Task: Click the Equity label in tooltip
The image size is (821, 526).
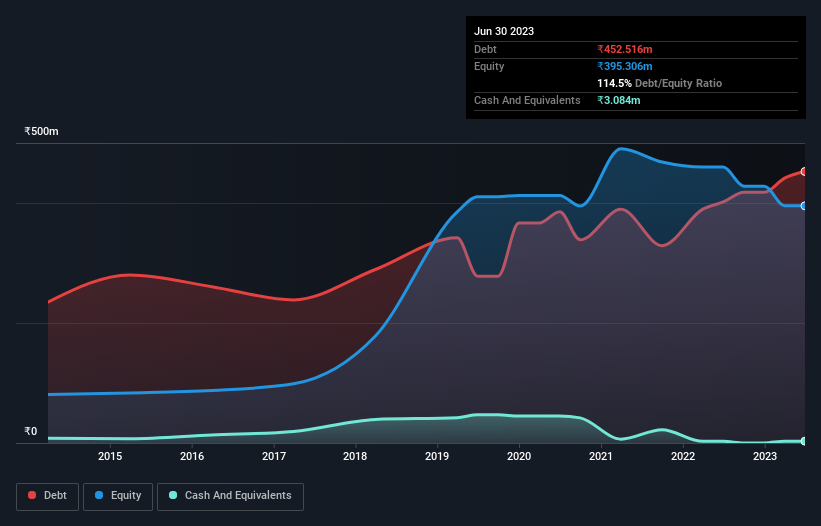Action: [489, 66]
